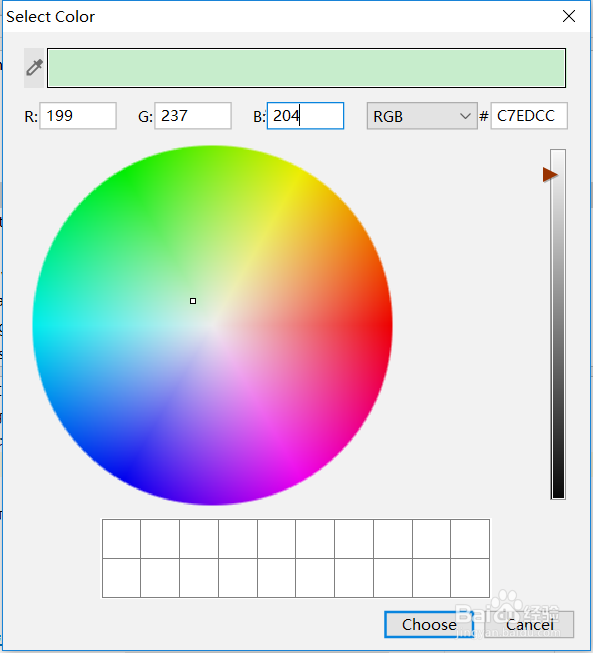Close the Select Color dialog window
This screenshot has width=593, height=653.
[569, 16]
